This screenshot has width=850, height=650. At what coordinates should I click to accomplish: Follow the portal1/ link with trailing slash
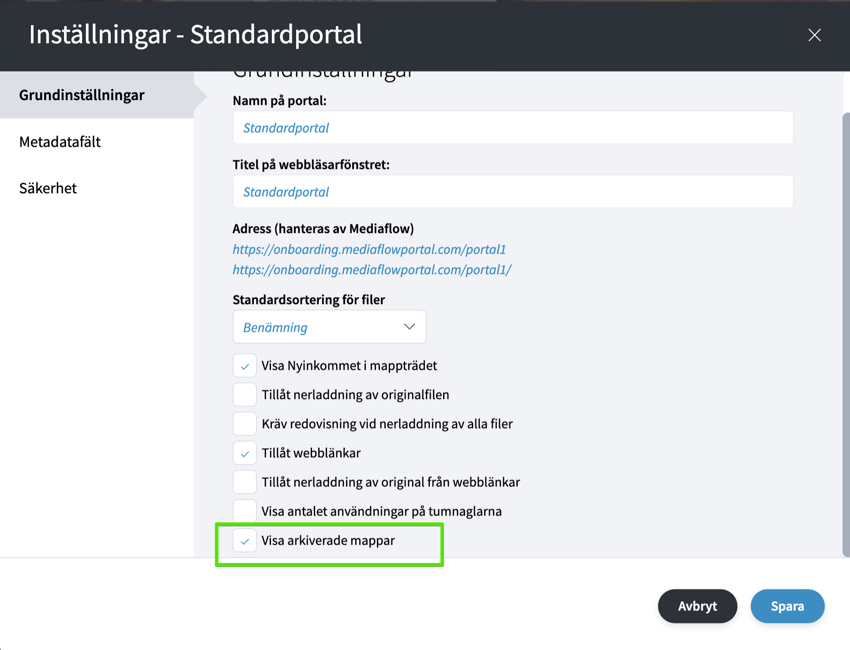tap(372, 270)
